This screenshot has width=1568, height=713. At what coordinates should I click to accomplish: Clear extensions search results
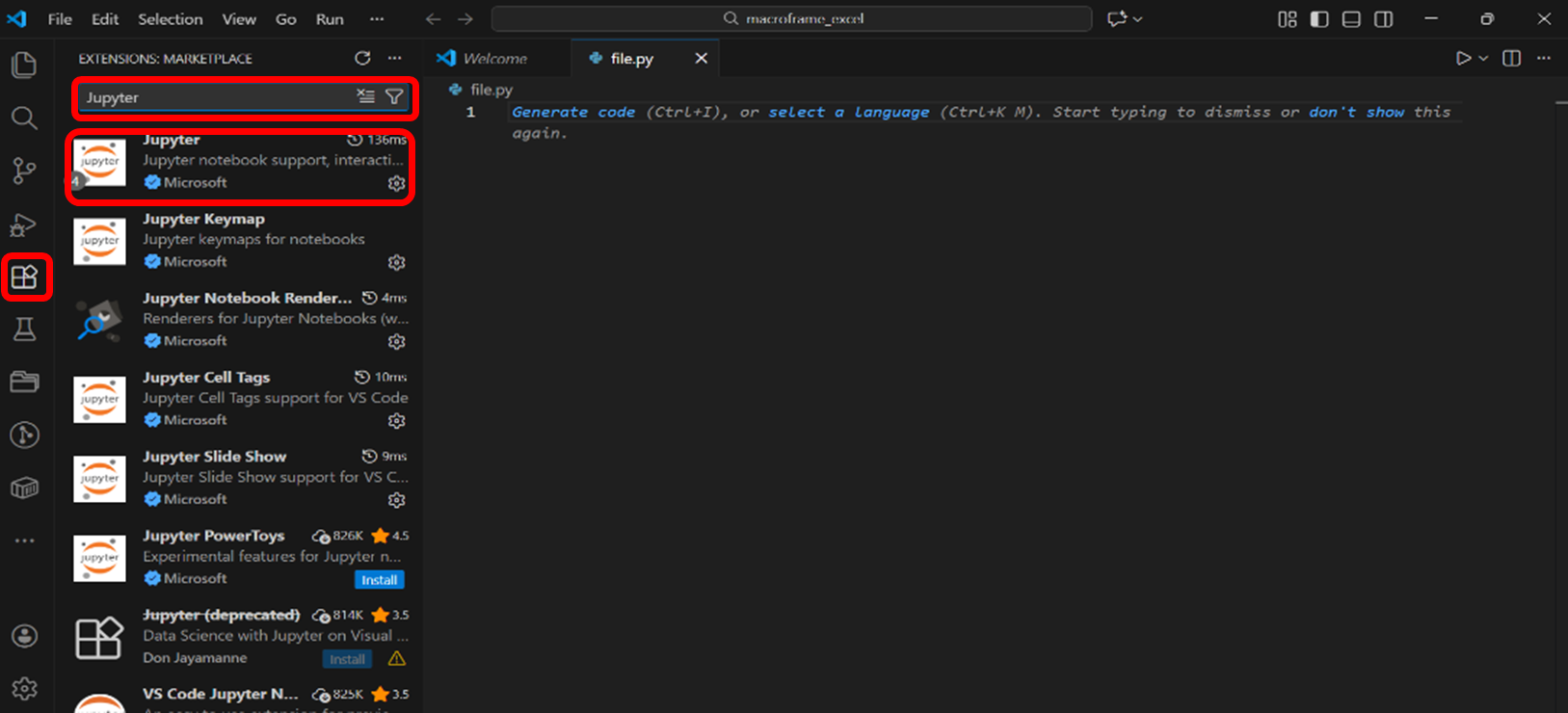click(x=365, y=96)
